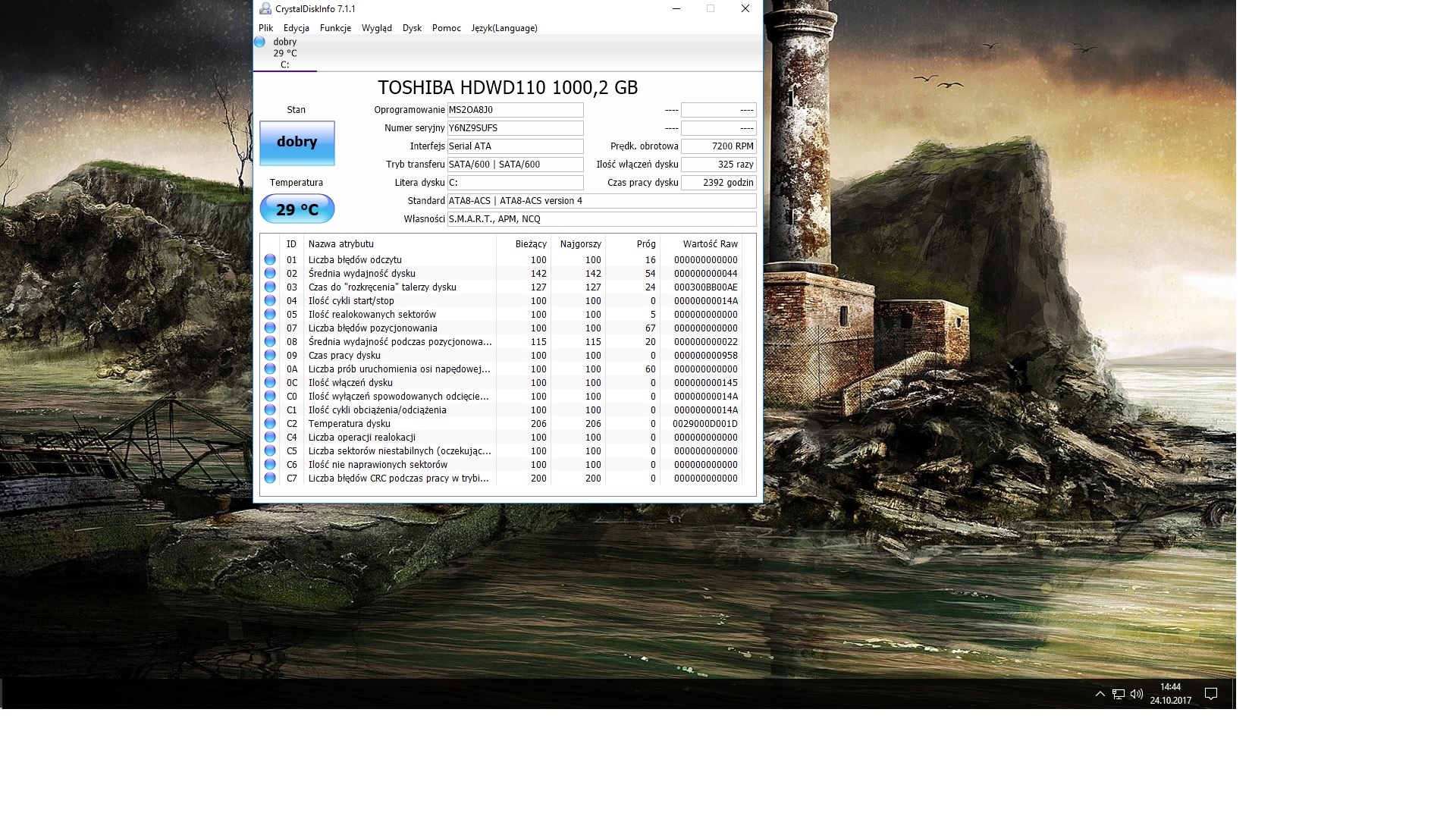Click the Oprogramowanie field MS2OA8J0
Viewport: 1456px width, 819px height.
point(515,110)
